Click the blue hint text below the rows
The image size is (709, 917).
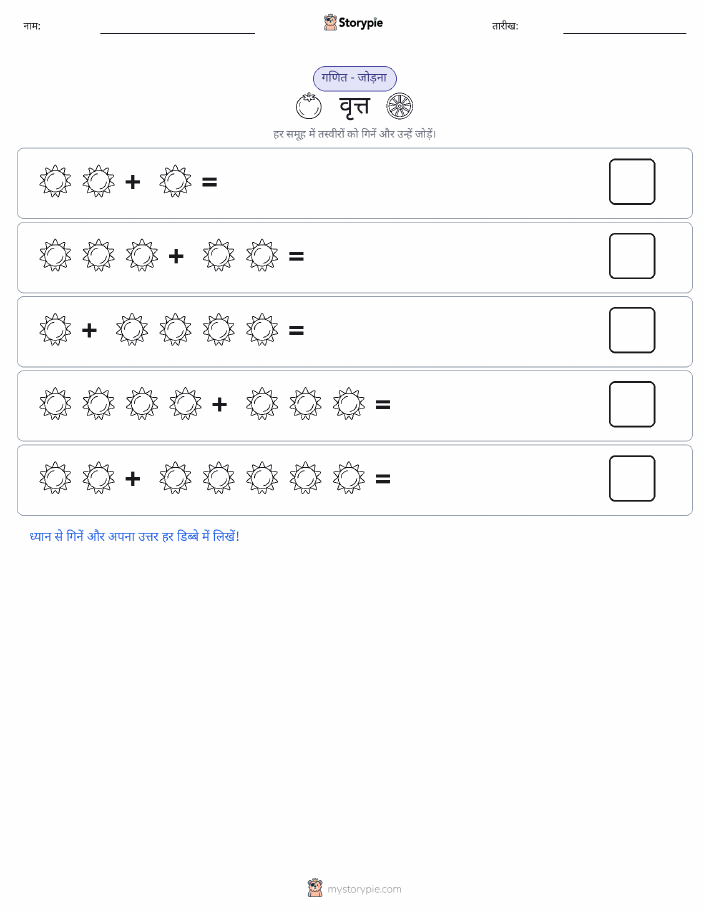[x=135, y=536]
